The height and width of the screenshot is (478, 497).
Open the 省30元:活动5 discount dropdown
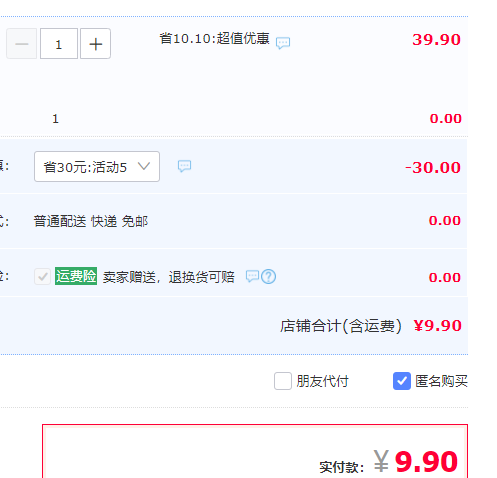pyautogui.click(x=97, y=167)
